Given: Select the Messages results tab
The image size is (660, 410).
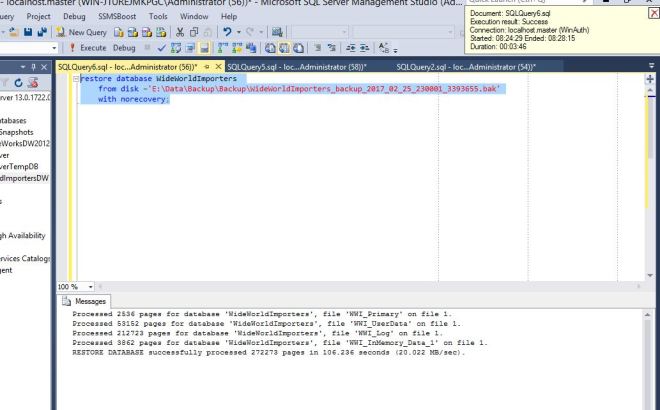Looking at the screenshot, I should point(84,300).
